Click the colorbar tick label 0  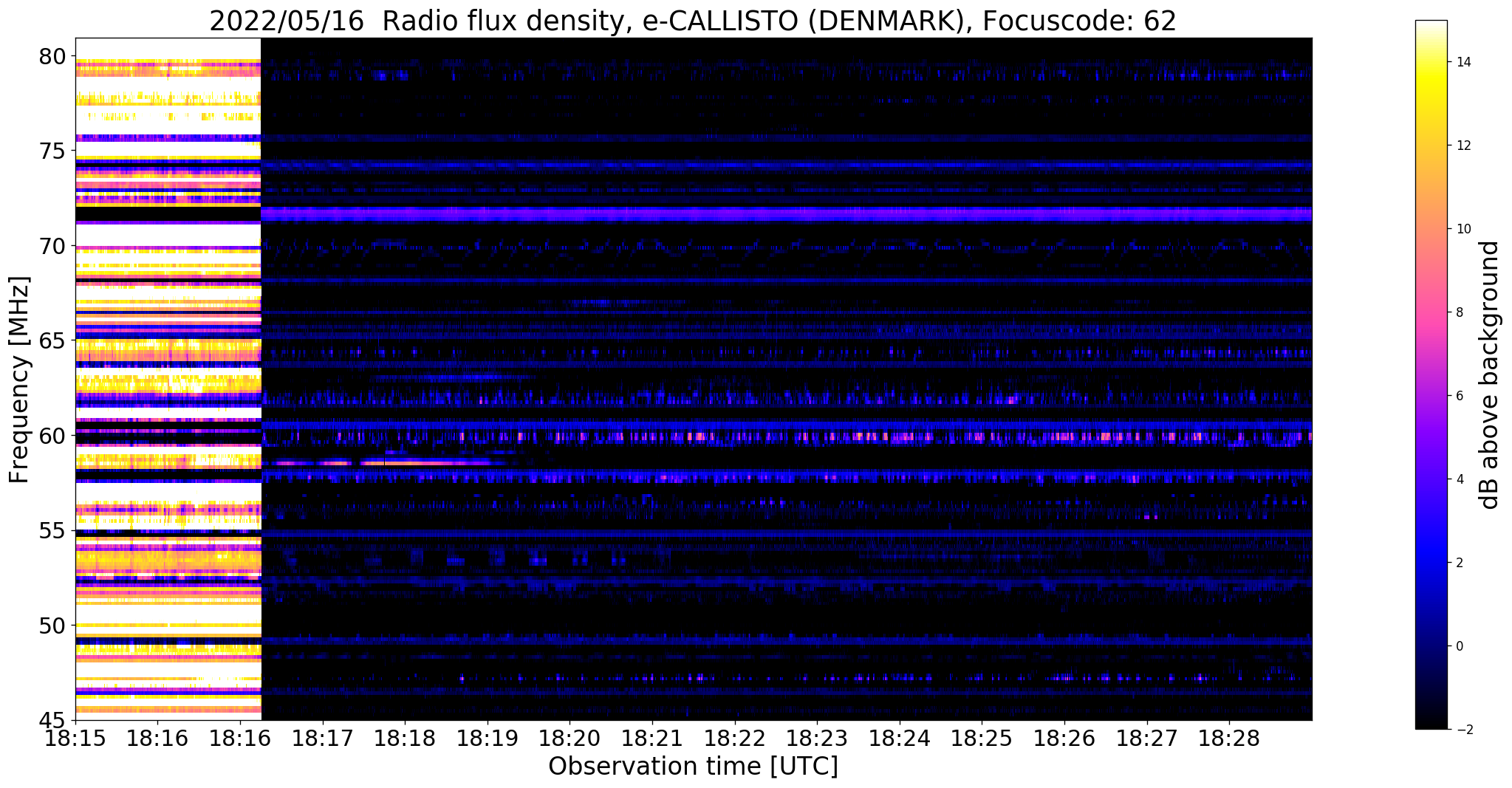tap(1459, 646)
